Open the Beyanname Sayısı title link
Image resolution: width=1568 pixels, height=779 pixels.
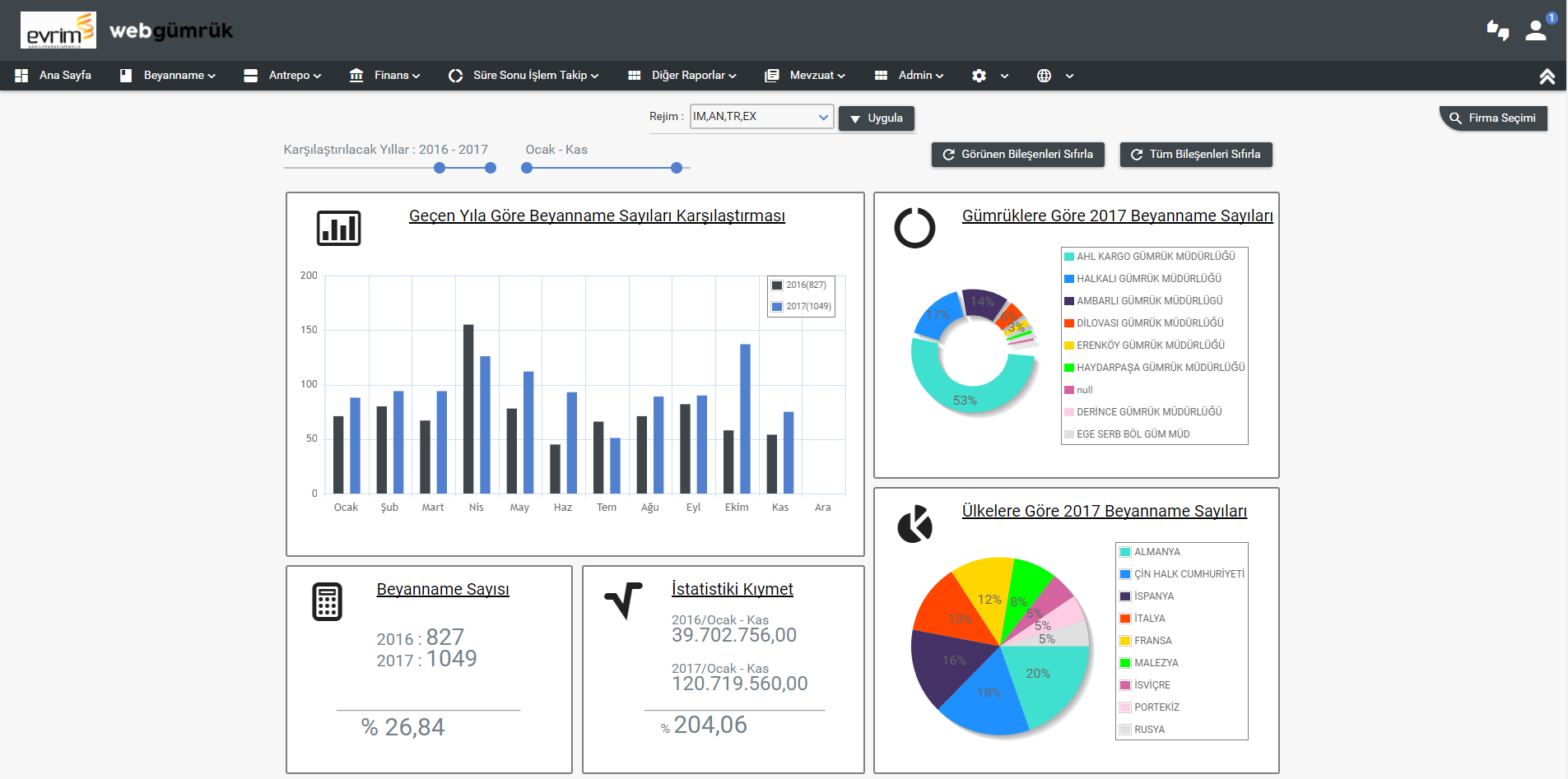click(443, 589)
